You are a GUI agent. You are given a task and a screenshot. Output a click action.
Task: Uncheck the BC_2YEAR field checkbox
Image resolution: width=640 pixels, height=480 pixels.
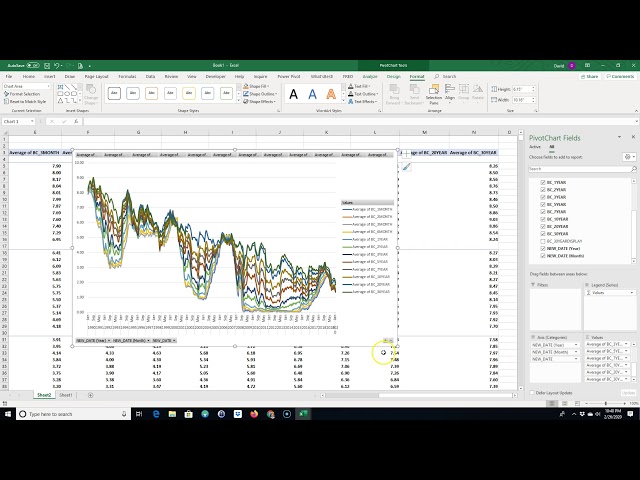(x=543, y=190)
